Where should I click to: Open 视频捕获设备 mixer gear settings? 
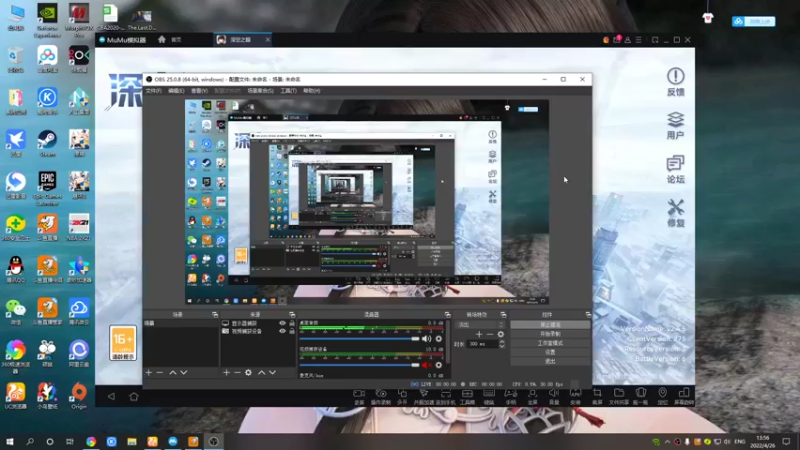(x=438, y=365)
